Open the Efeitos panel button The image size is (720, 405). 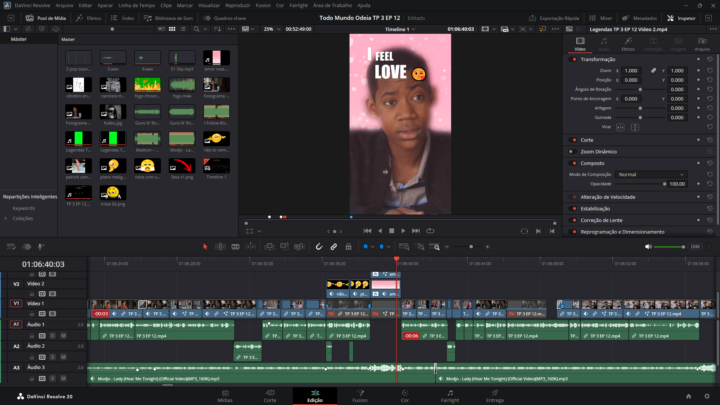tap(90, 18)
